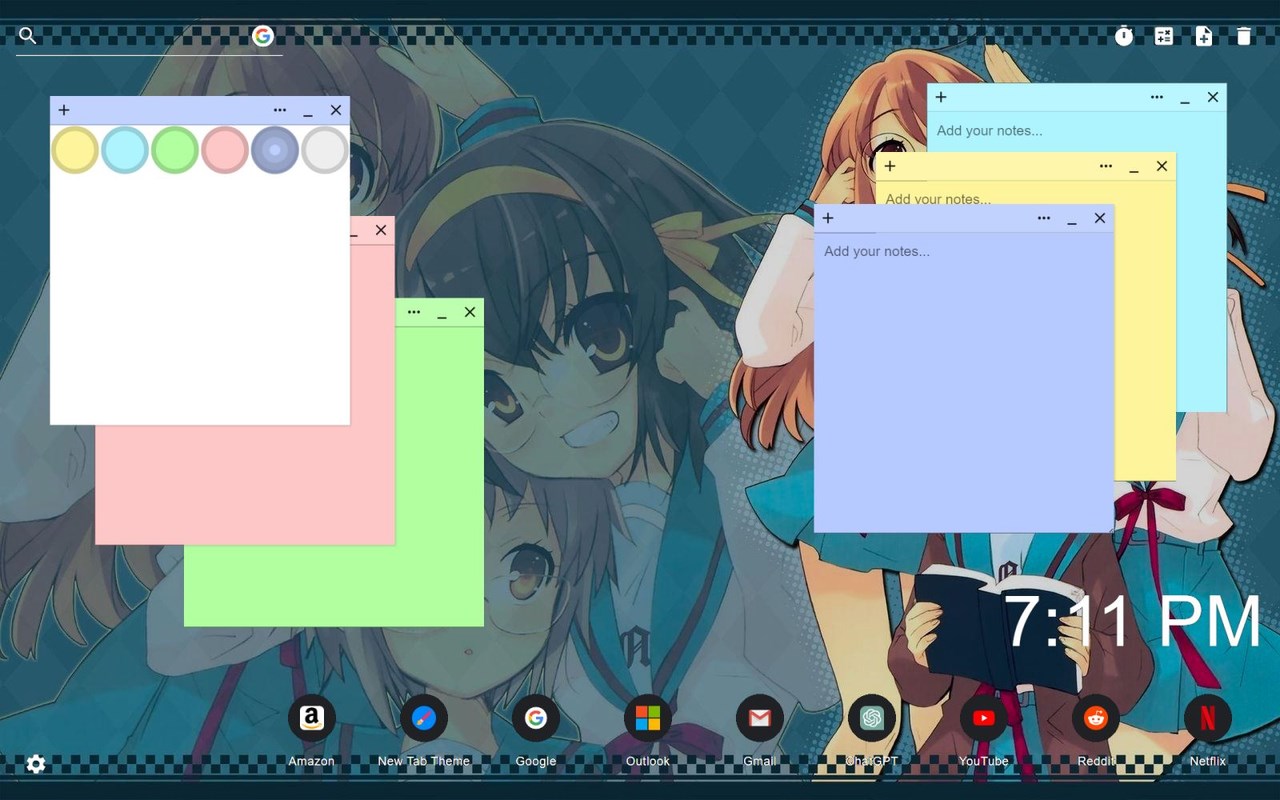Minimize the cyan sticky note

1185,99
